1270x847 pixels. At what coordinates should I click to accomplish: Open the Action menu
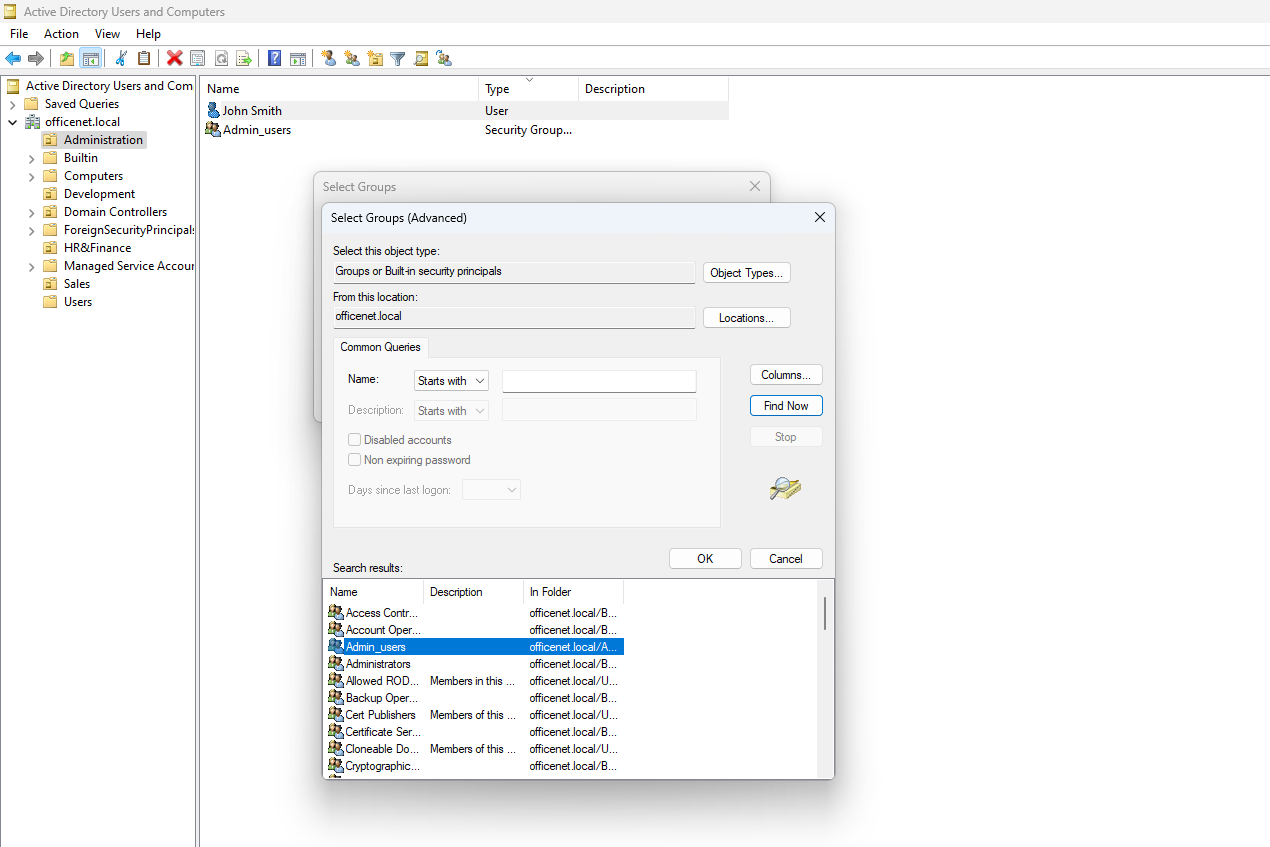61,34
